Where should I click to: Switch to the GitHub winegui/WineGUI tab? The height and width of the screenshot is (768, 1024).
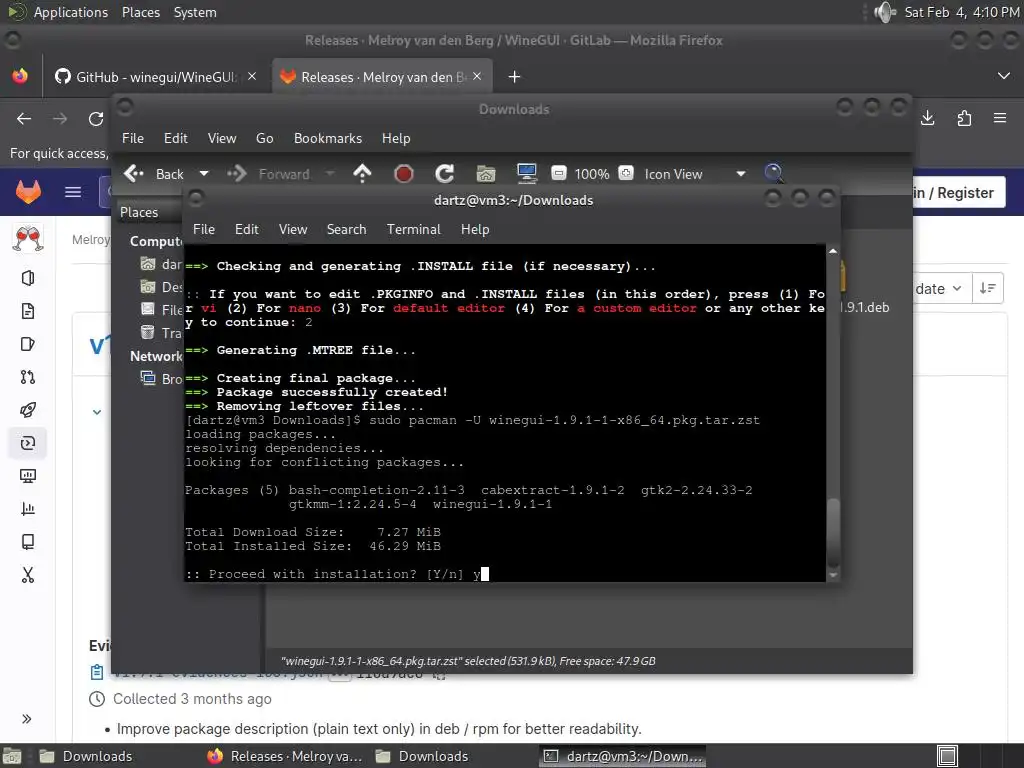(155, 77)
